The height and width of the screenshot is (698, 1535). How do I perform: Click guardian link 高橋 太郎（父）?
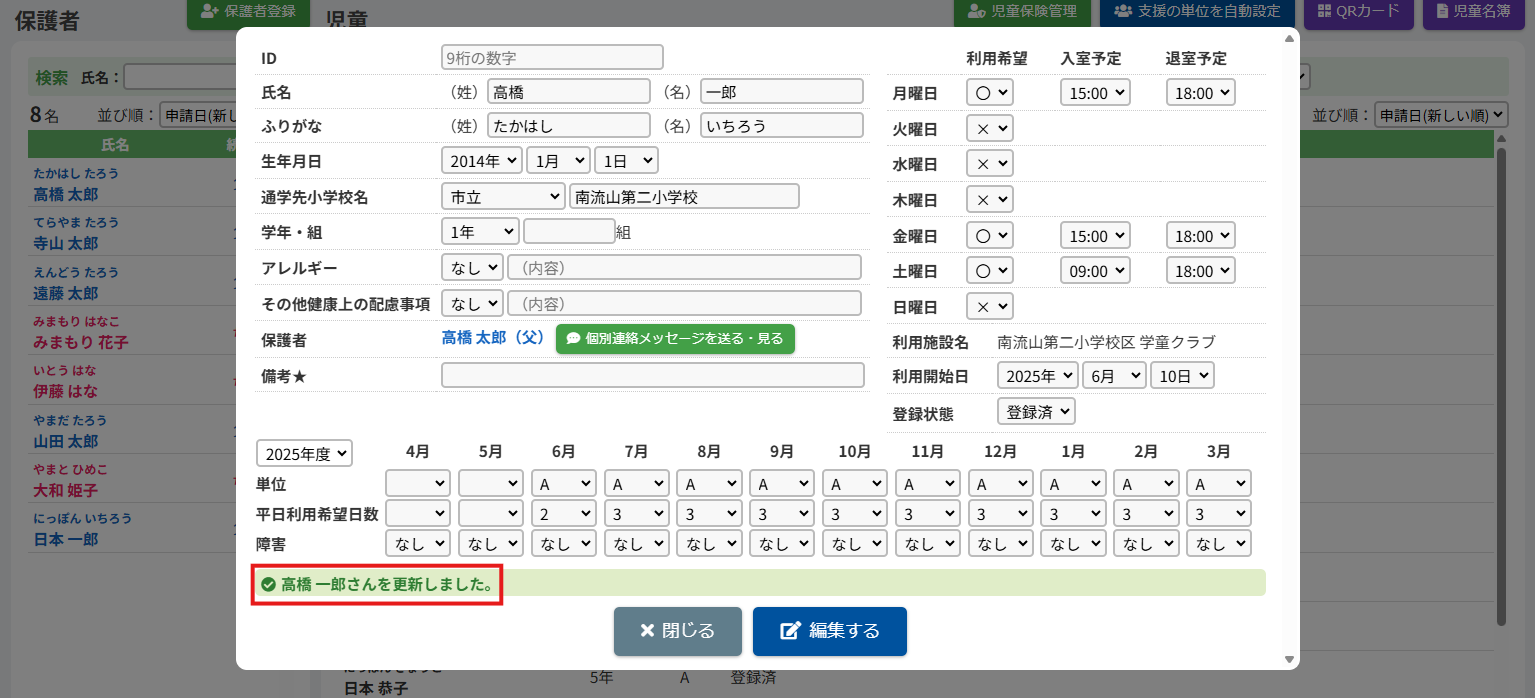coord(494,339)
